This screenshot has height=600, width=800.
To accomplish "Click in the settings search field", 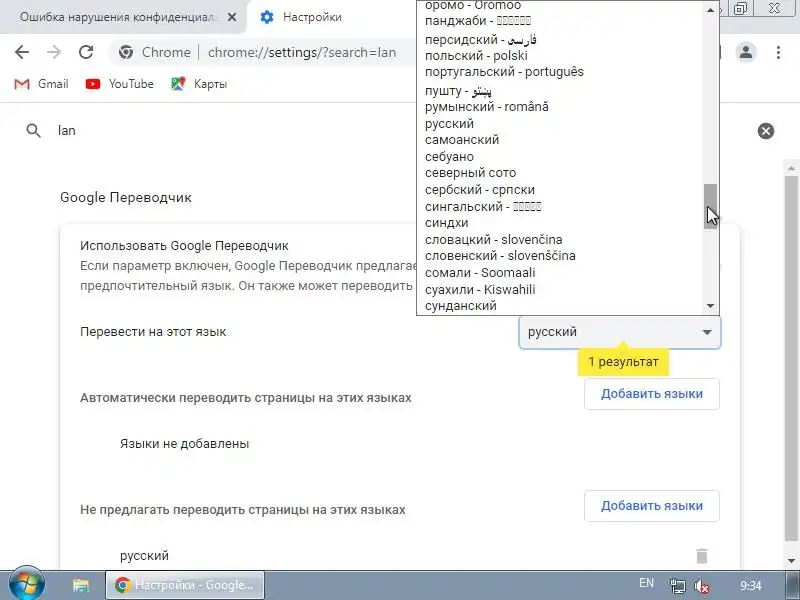I will tap(398, 131).
